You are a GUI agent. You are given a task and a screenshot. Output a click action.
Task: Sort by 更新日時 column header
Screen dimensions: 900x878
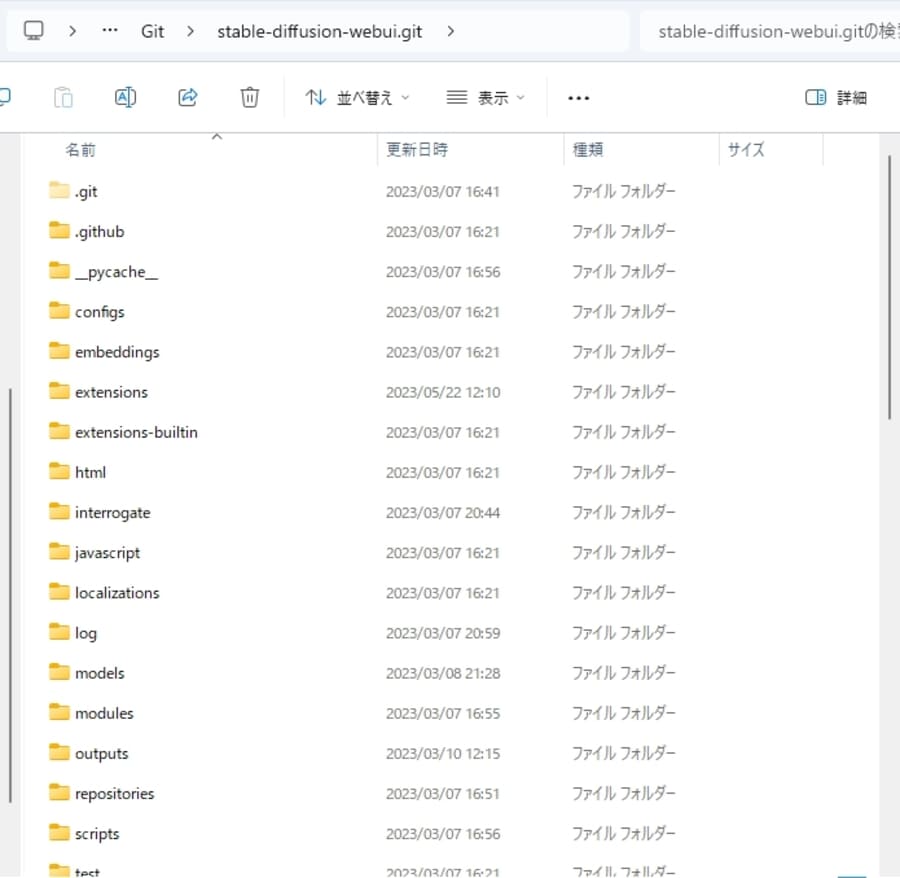(x=417, y=150)
